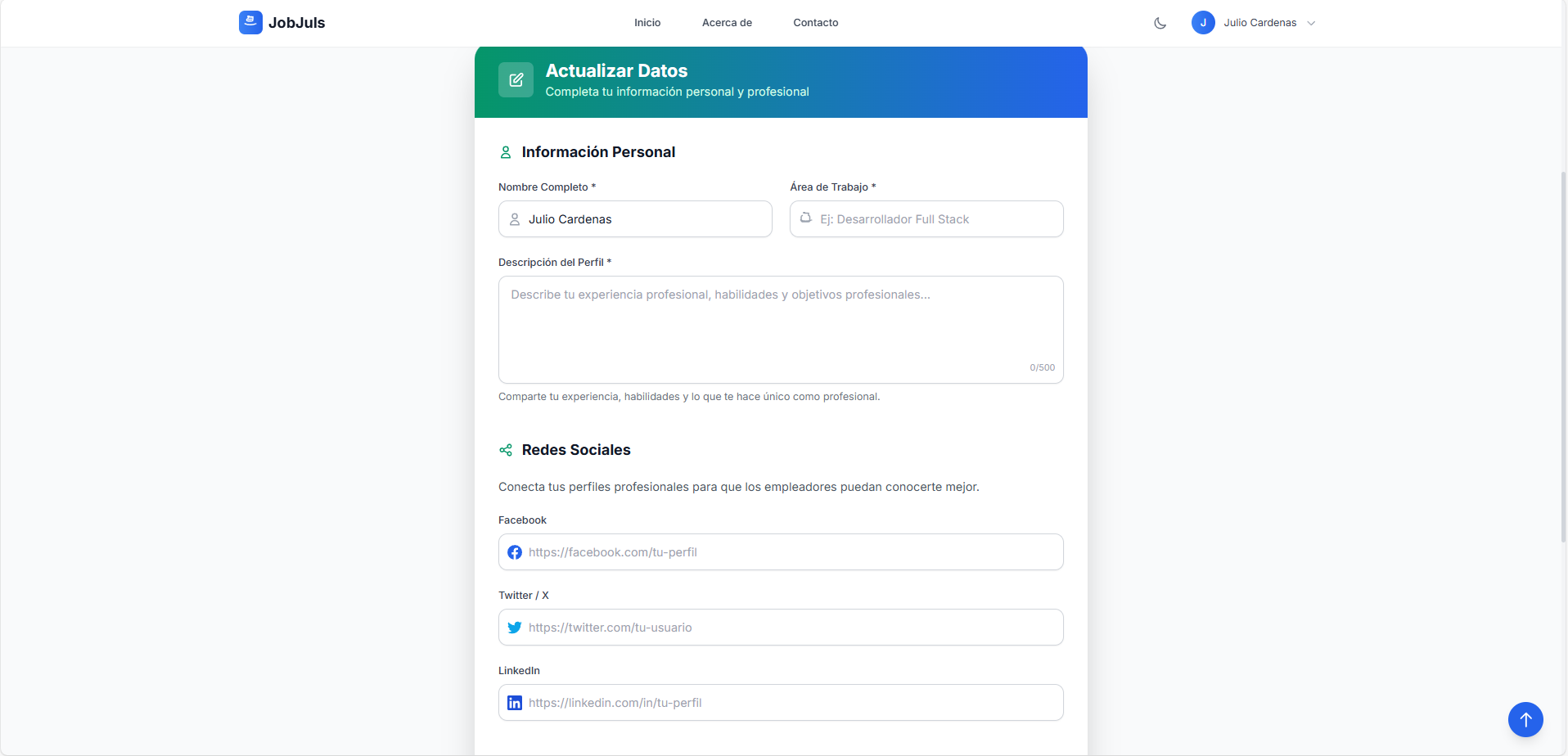Click the 'Nombre Completo *' label

click(547, 187)
